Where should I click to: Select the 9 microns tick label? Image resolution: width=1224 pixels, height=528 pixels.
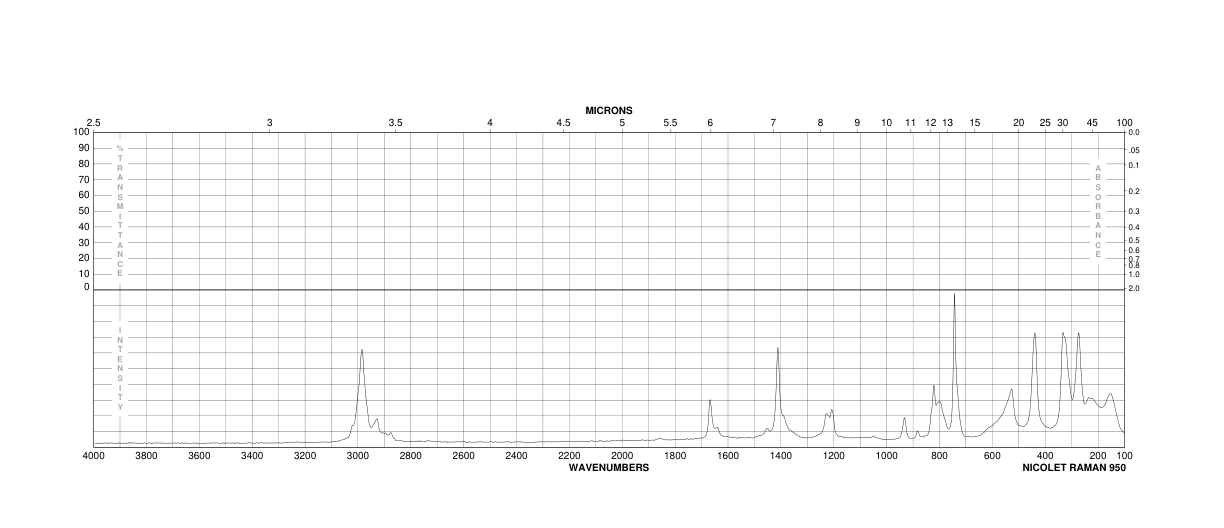pos(857,123)
